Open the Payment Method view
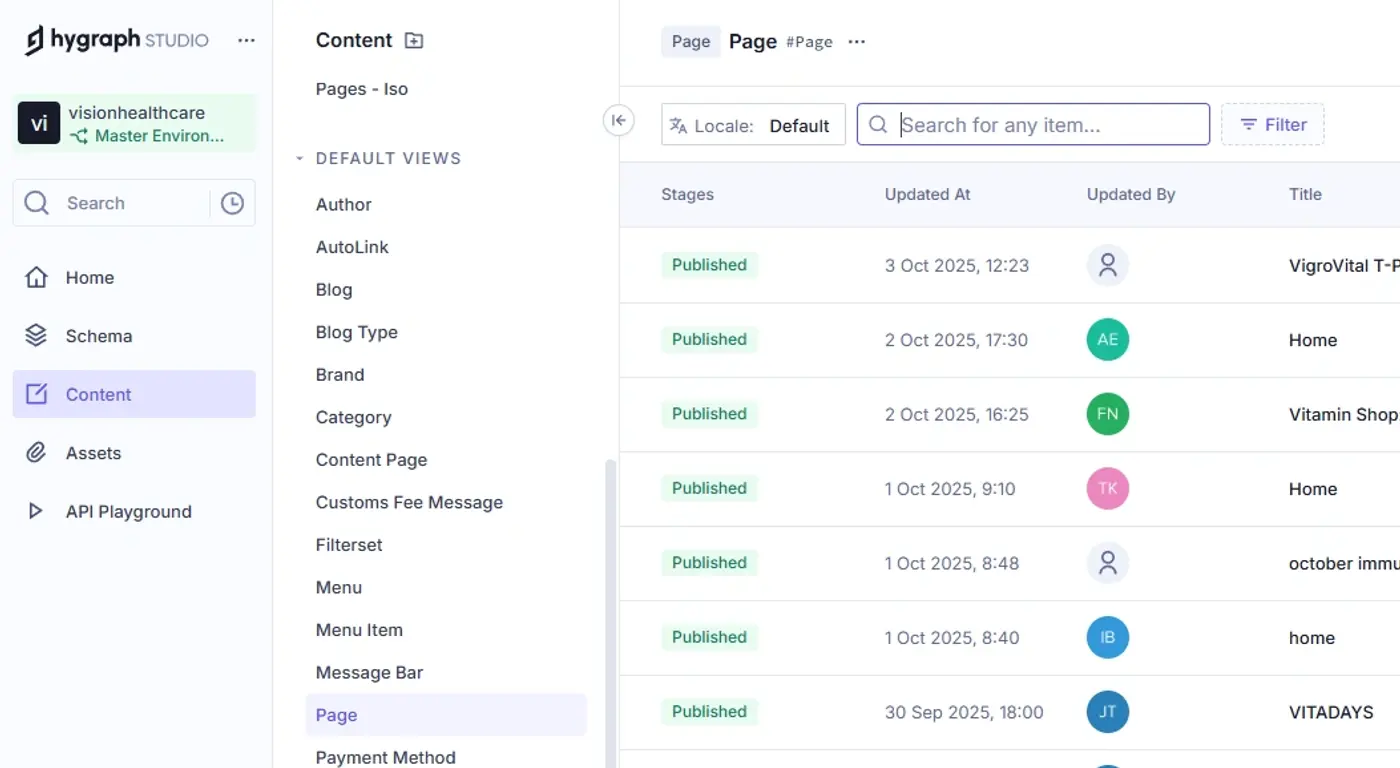1400x768 pixels. tap(385, 757)
